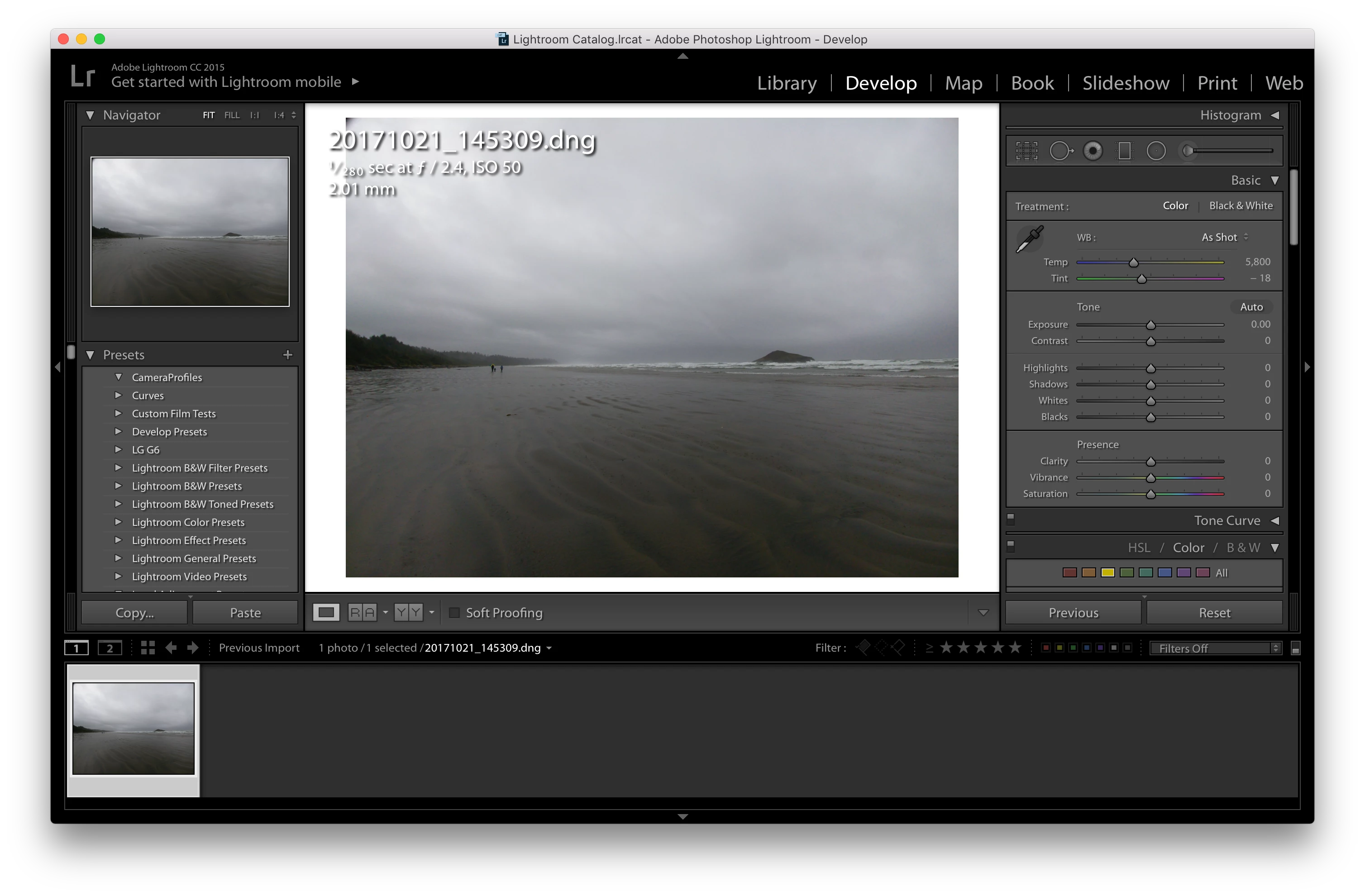Click the Reset button

pyautogui.click(x=1214, y=613)
